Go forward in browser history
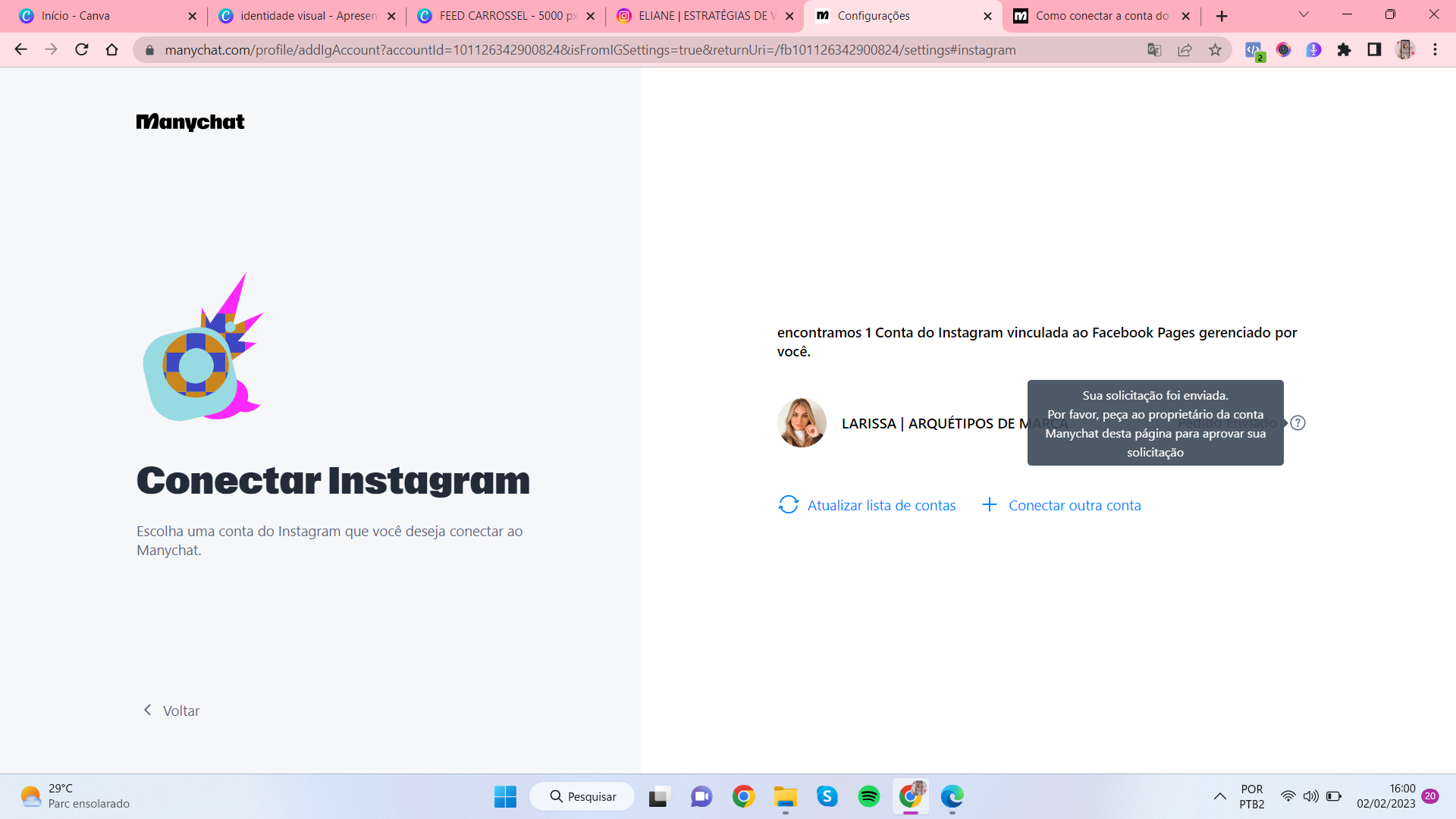Viewport: 1456px width, 819px height. (x=51, y=49)
